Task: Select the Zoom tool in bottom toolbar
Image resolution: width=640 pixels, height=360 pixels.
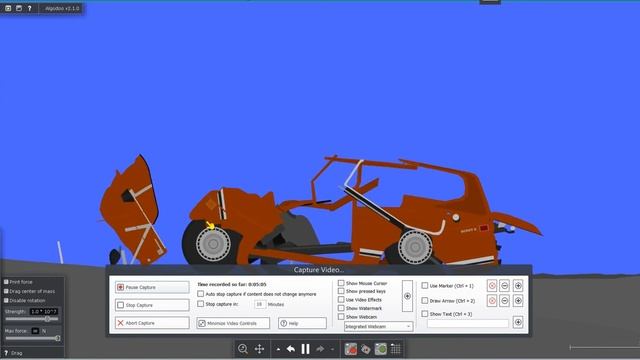Action: (243, 349)
